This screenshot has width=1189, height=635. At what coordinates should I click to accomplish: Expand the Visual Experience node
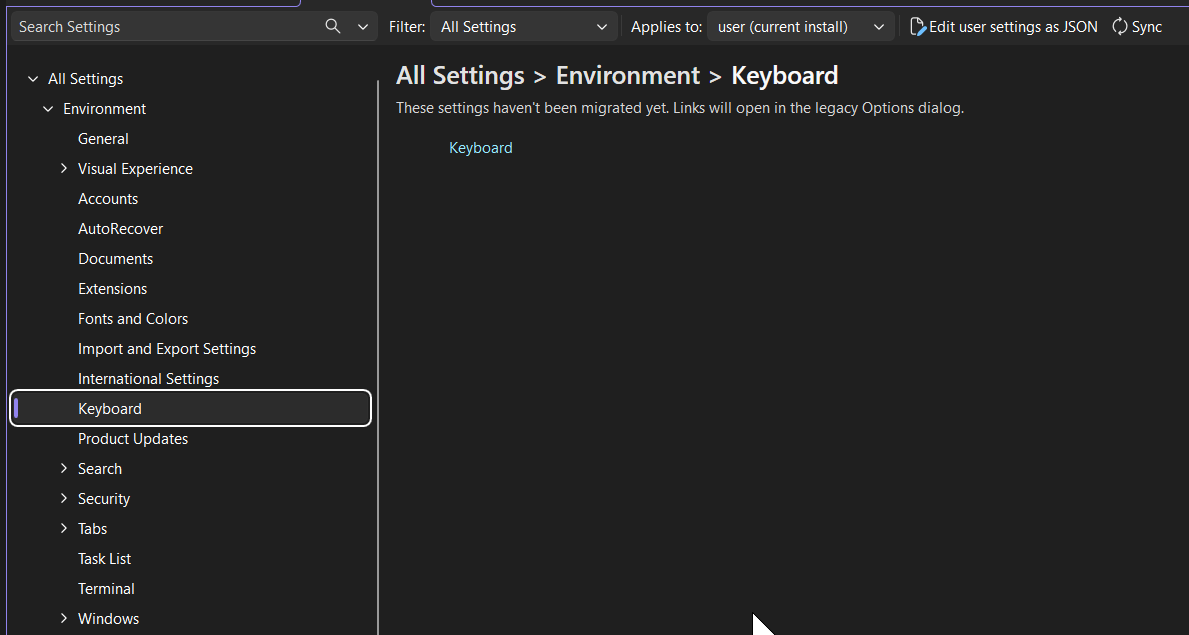pyautogui.click(x=64, y=168)
